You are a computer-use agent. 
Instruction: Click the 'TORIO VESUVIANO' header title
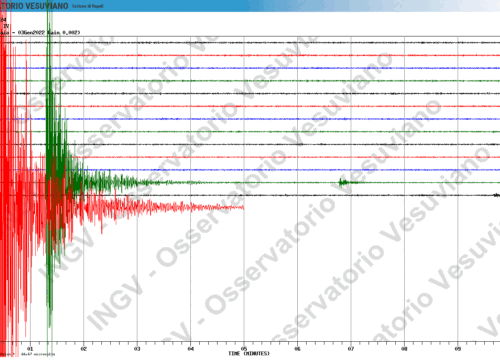pos(34,6)
